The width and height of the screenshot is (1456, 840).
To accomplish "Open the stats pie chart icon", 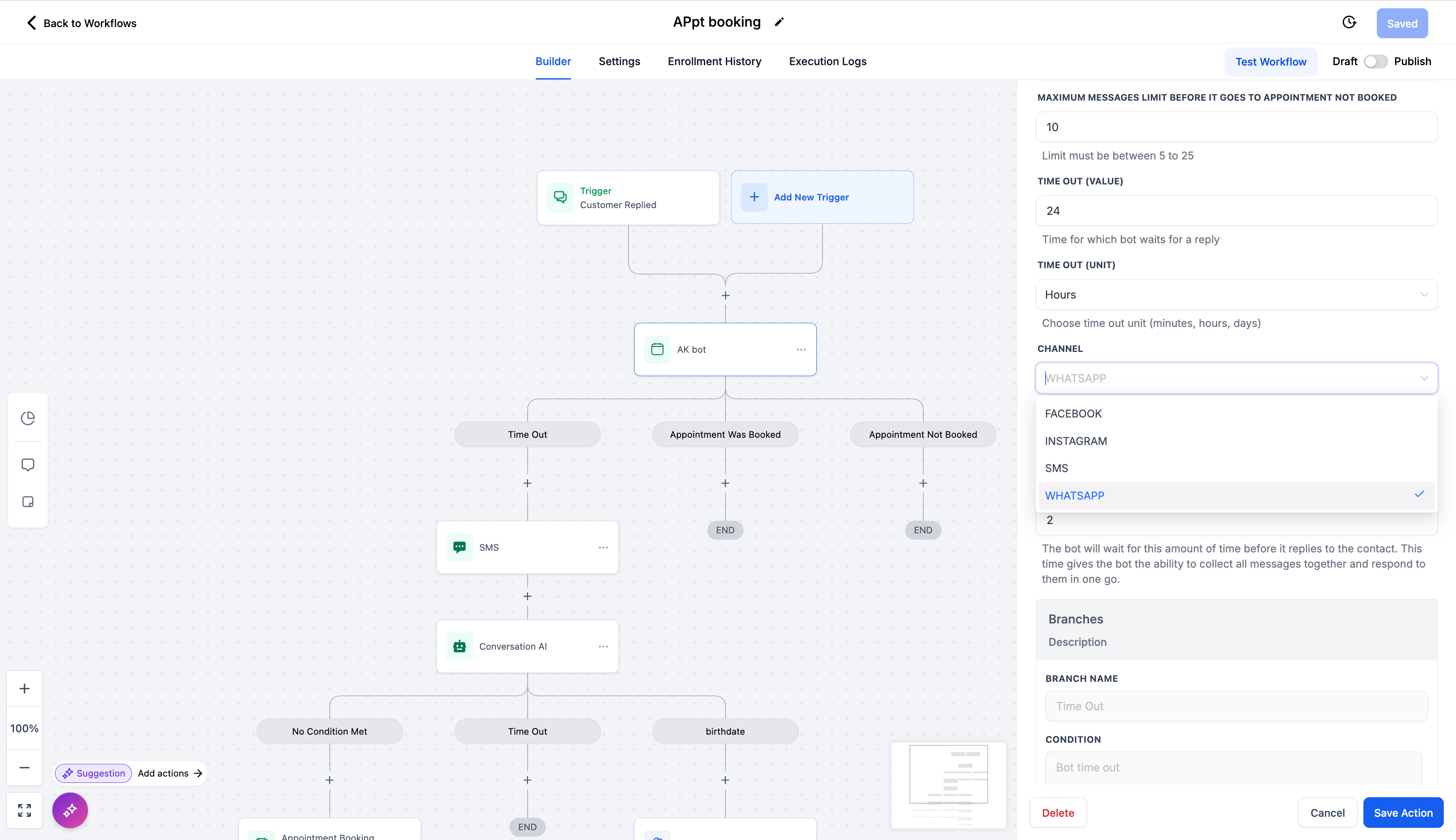I will [x=27, y=418].
